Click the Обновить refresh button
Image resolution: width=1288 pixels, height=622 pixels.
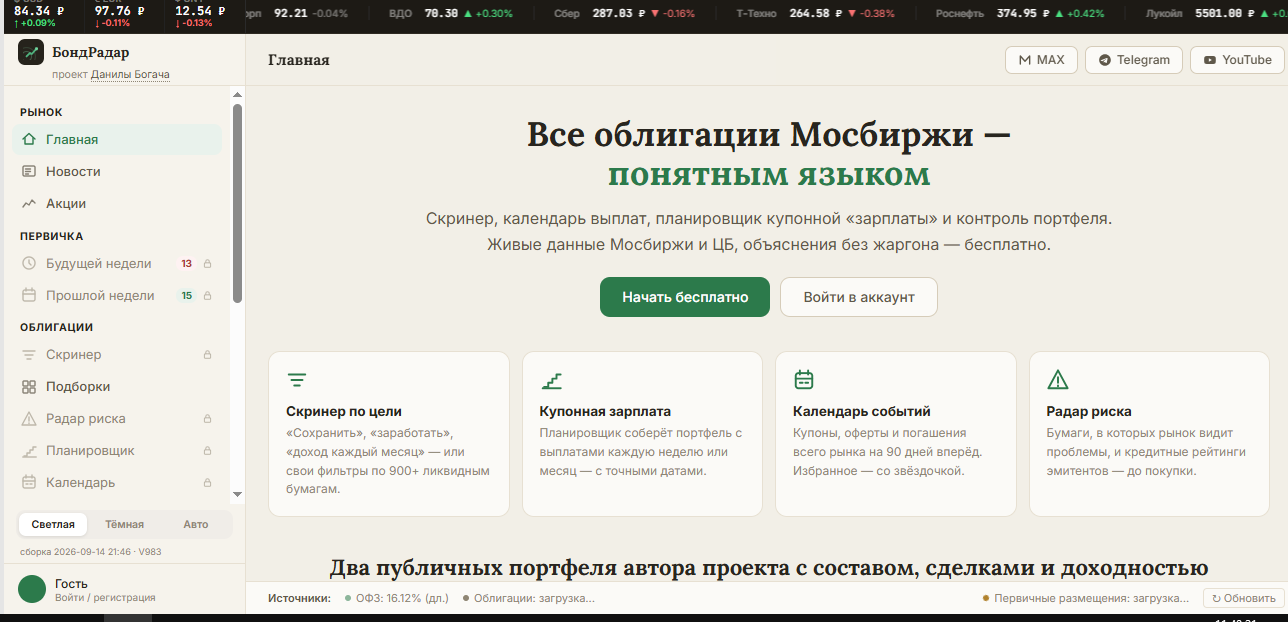point(1243,598)
